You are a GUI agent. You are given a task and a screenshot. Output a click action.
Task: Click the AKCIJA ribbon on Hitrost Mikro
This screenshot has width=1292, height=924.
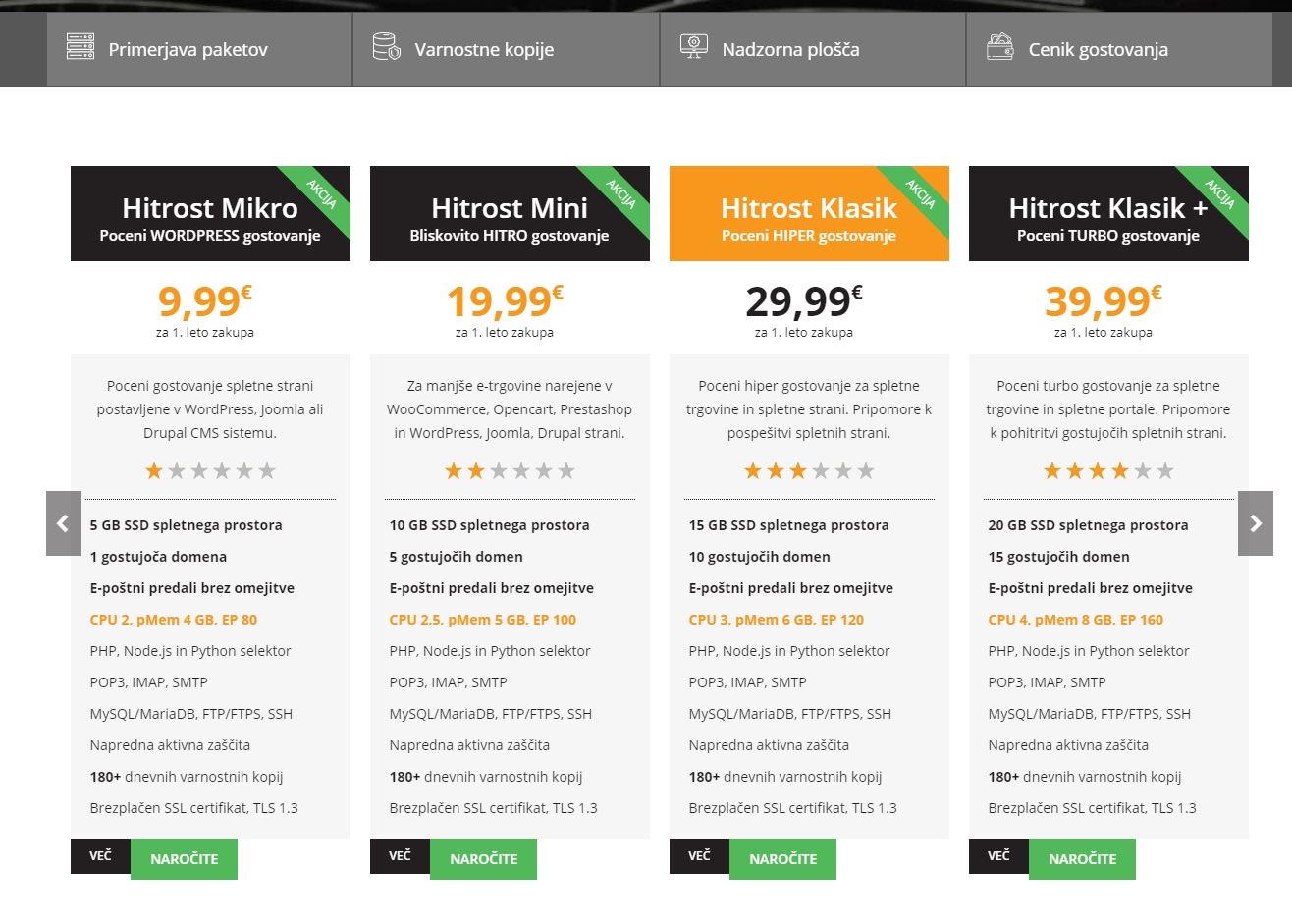(x=320, y=195)
